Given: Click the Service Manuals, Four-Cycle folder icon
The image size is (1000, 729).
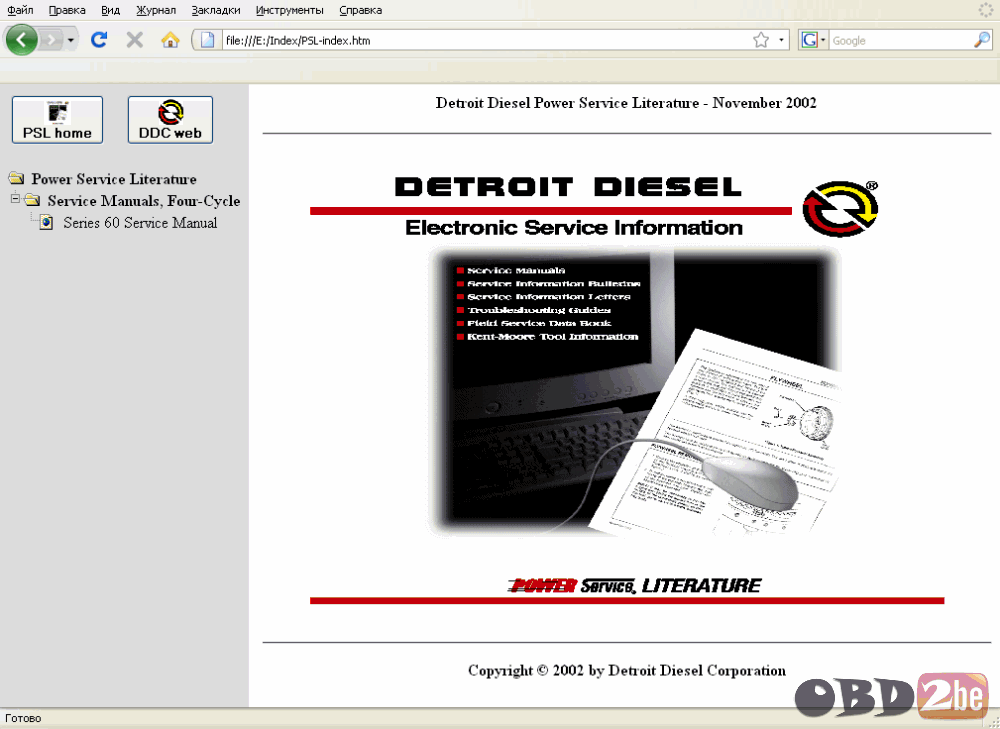Looking at the screenshot, I should coord(32,200).
